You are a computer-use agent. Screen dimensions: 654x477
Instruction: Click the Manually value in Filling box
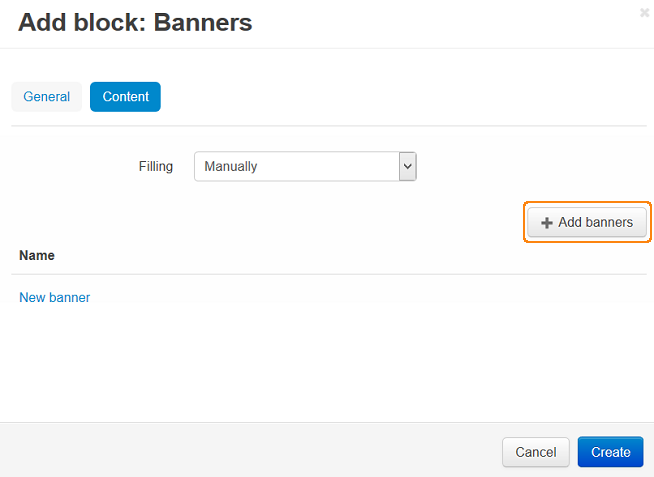coord(231,166)
